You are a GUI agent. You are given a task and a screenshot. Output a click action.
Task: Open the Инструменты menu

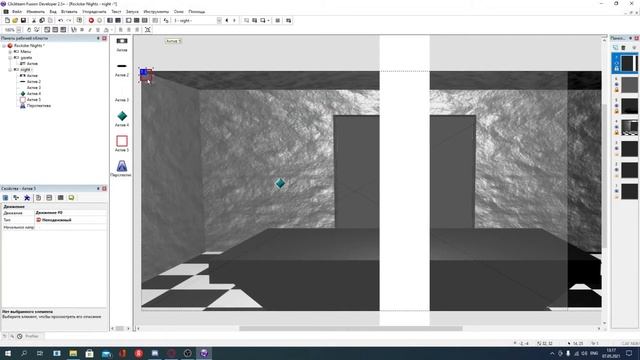156,12
